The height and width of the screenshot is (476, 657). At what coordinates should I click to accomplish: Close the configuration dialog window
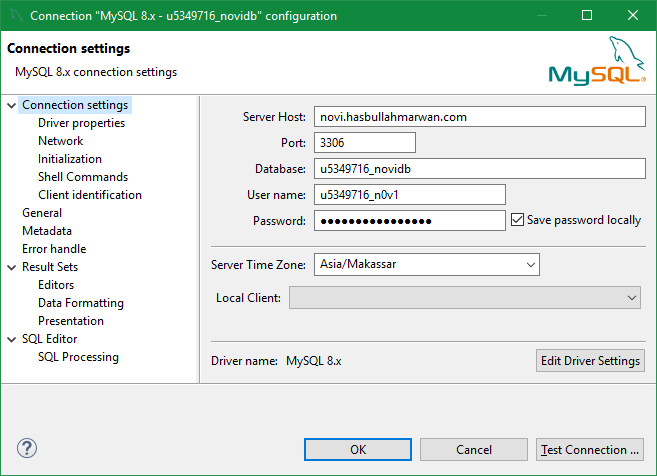[x=633, y=16]
